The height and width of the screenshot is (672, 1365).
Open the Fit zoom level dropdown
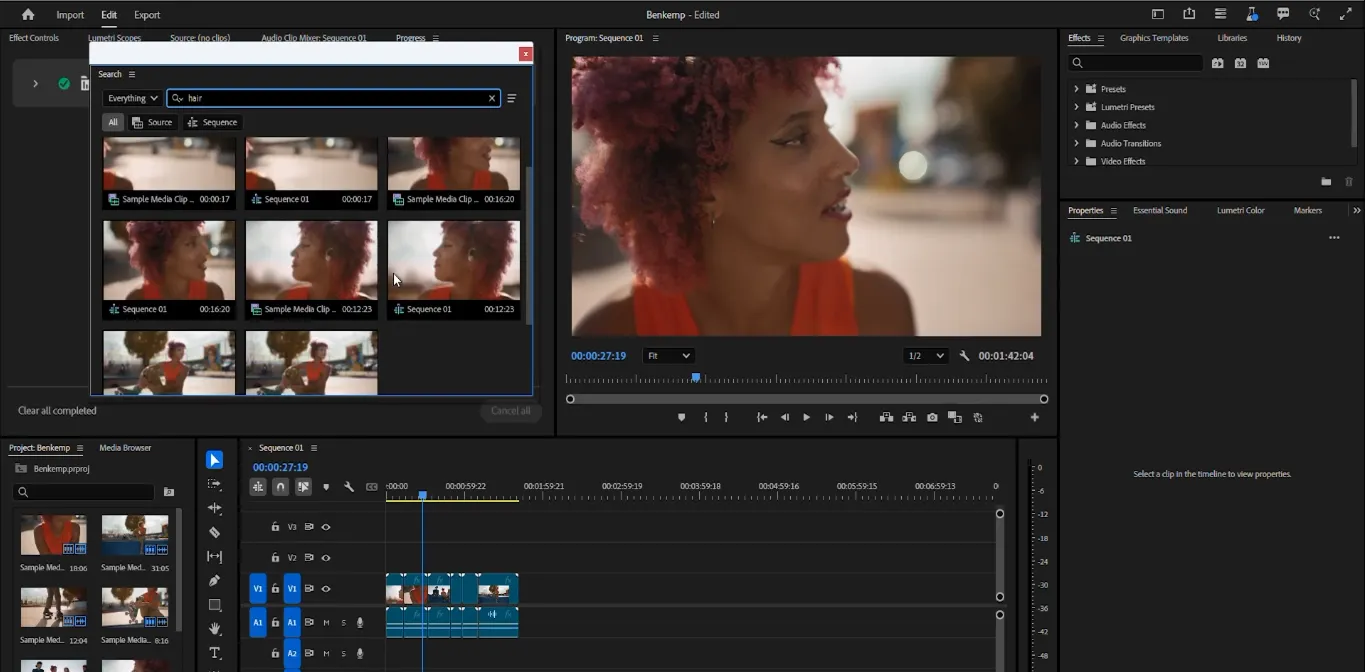(x=668, y=356)
